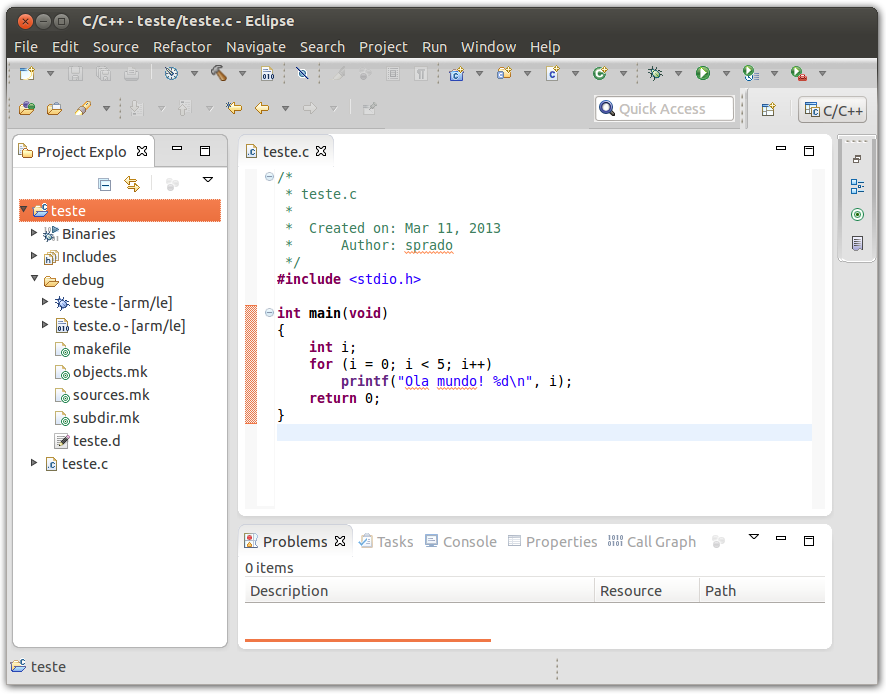Navigate Back with the yellow arrow
Viewport: 886px width, 697px height.
[262, 108]
